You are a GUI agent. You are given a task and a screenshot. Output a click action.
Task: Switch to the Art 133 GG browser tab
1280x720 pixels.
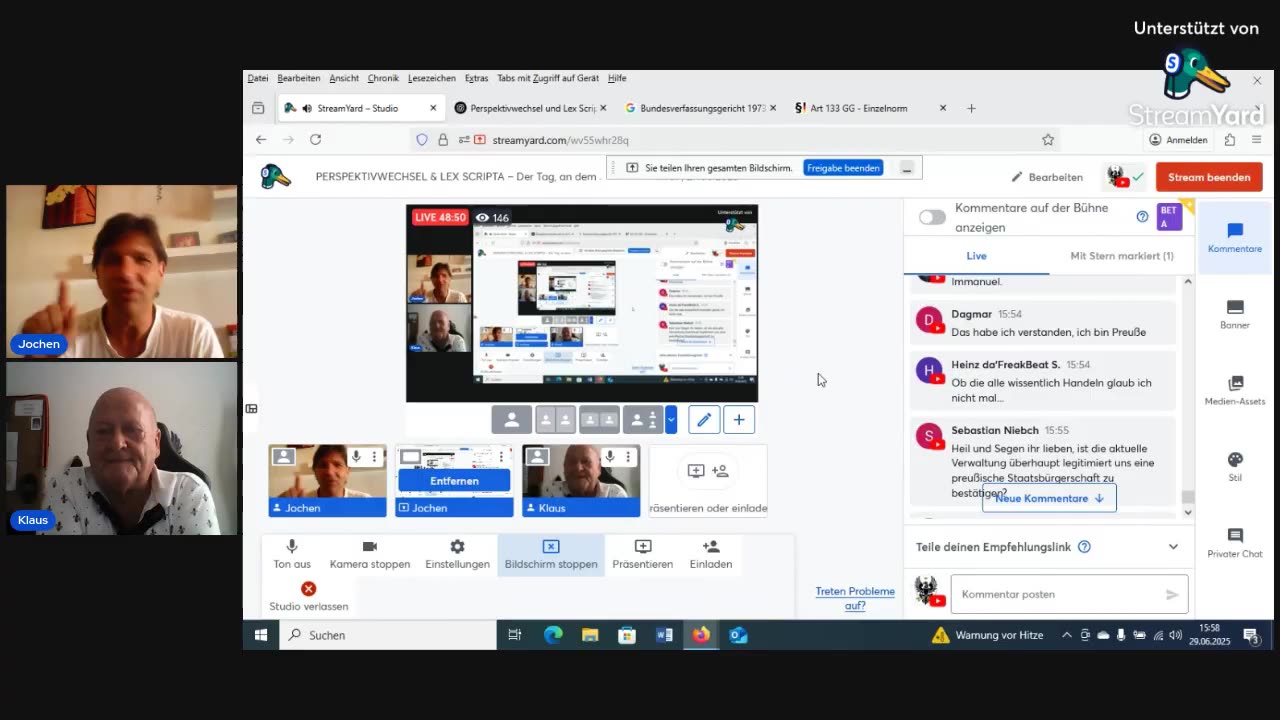click(870, 108)
